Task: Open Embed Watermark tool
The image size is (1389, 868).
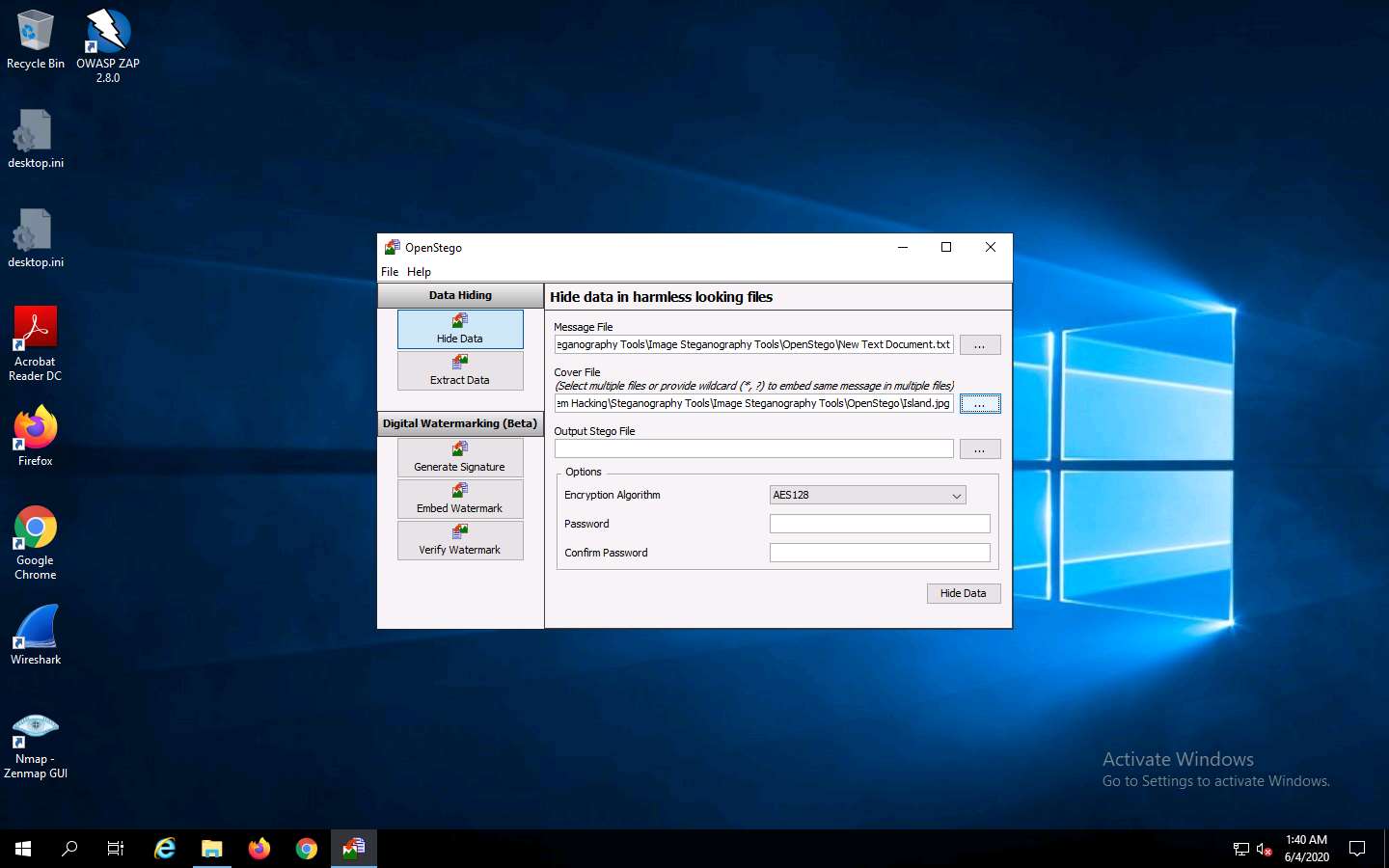Action: [x=460, y=499]
